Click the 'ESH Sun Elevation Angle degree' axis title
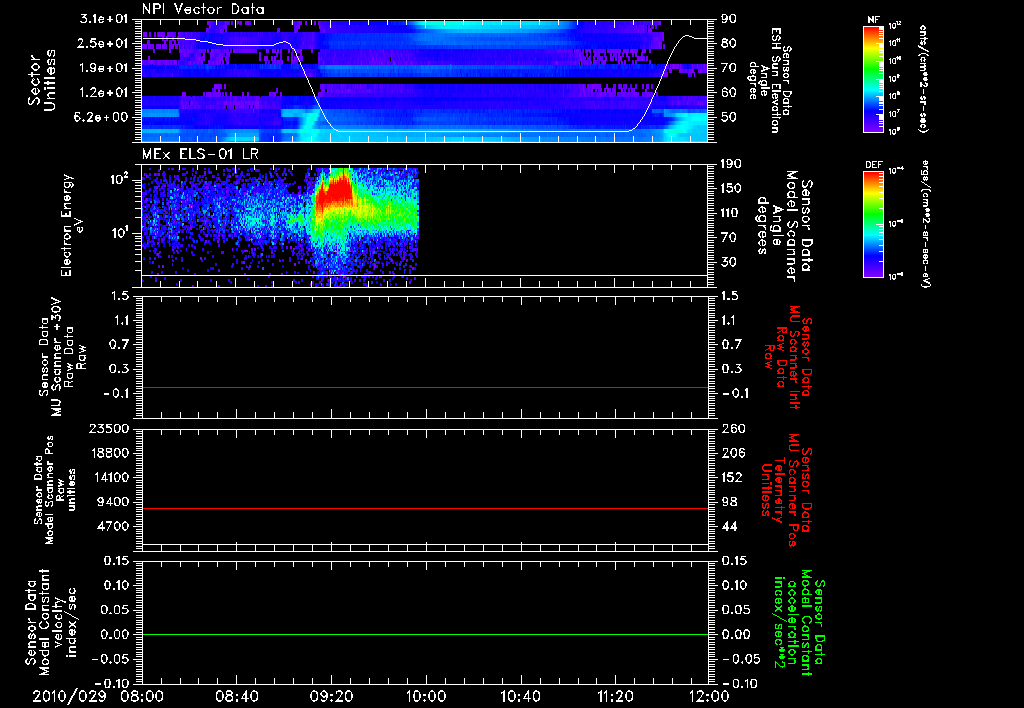Screen dimensions: 1024x708 coord(771,80)
